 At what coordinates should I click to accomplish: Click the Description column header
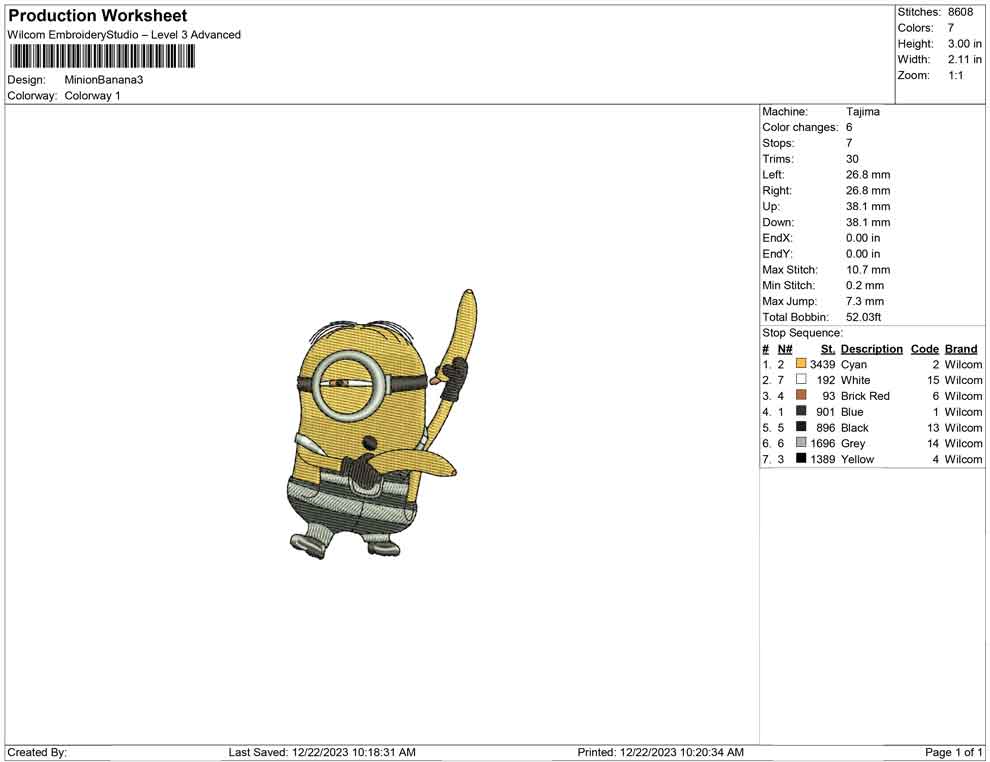pos(872,349)
